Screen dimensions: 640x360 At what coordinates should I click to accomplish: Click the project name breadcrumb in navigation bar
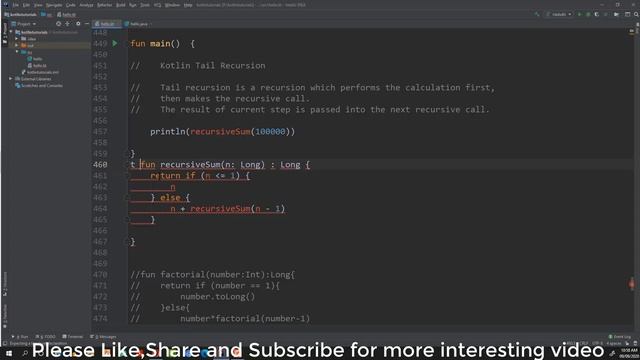click(x=20, y=15)
